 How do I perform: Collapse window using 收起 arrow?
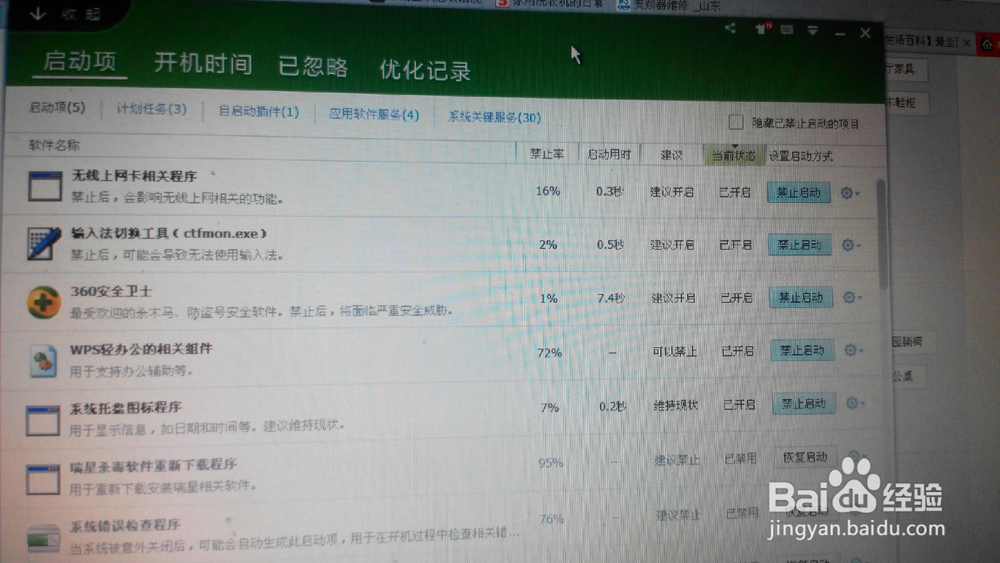pyautogui.click(x=38, y=13)
